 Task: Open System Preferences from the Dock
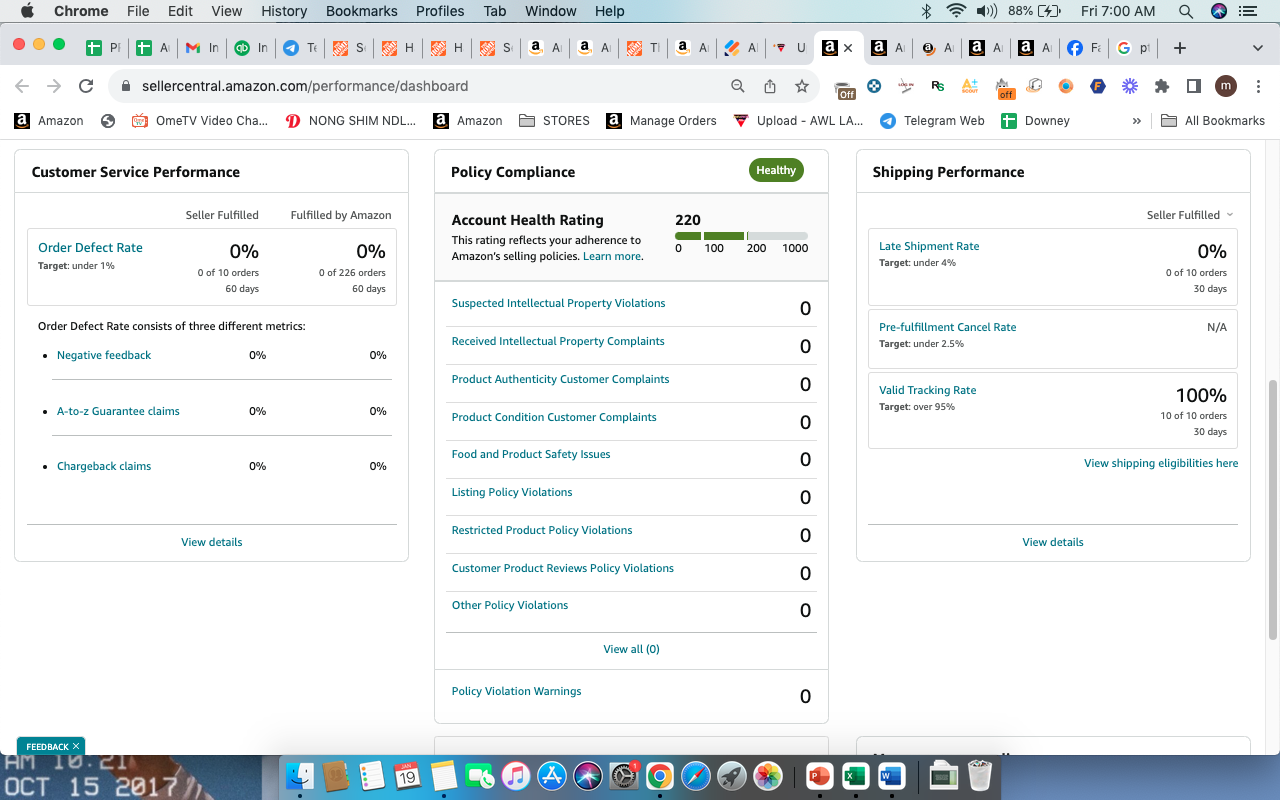click(624, 775)
